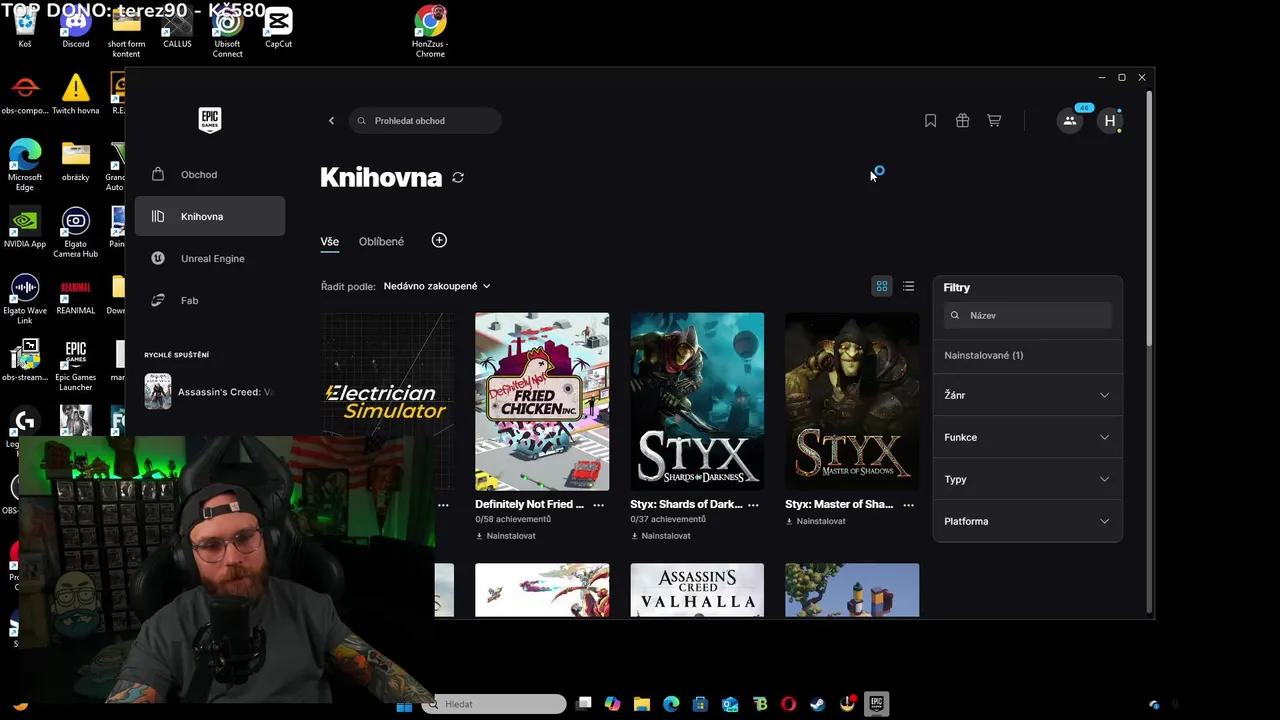Open the gift redeem icon
1280x720 pixels.
(962, 121)
